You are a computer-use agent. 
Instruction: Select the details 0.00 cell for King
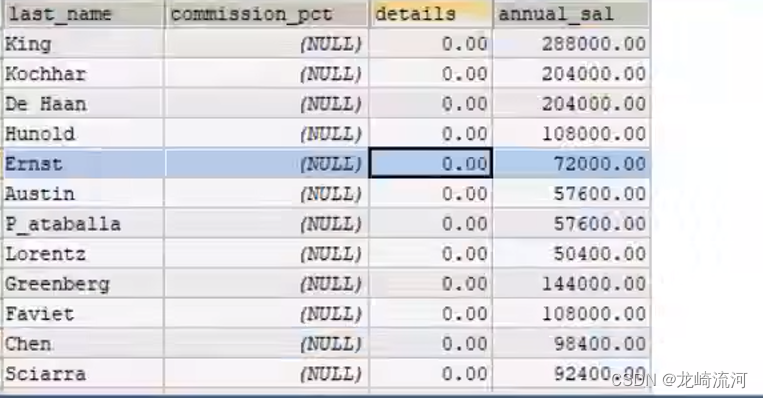tap(431, 44)
